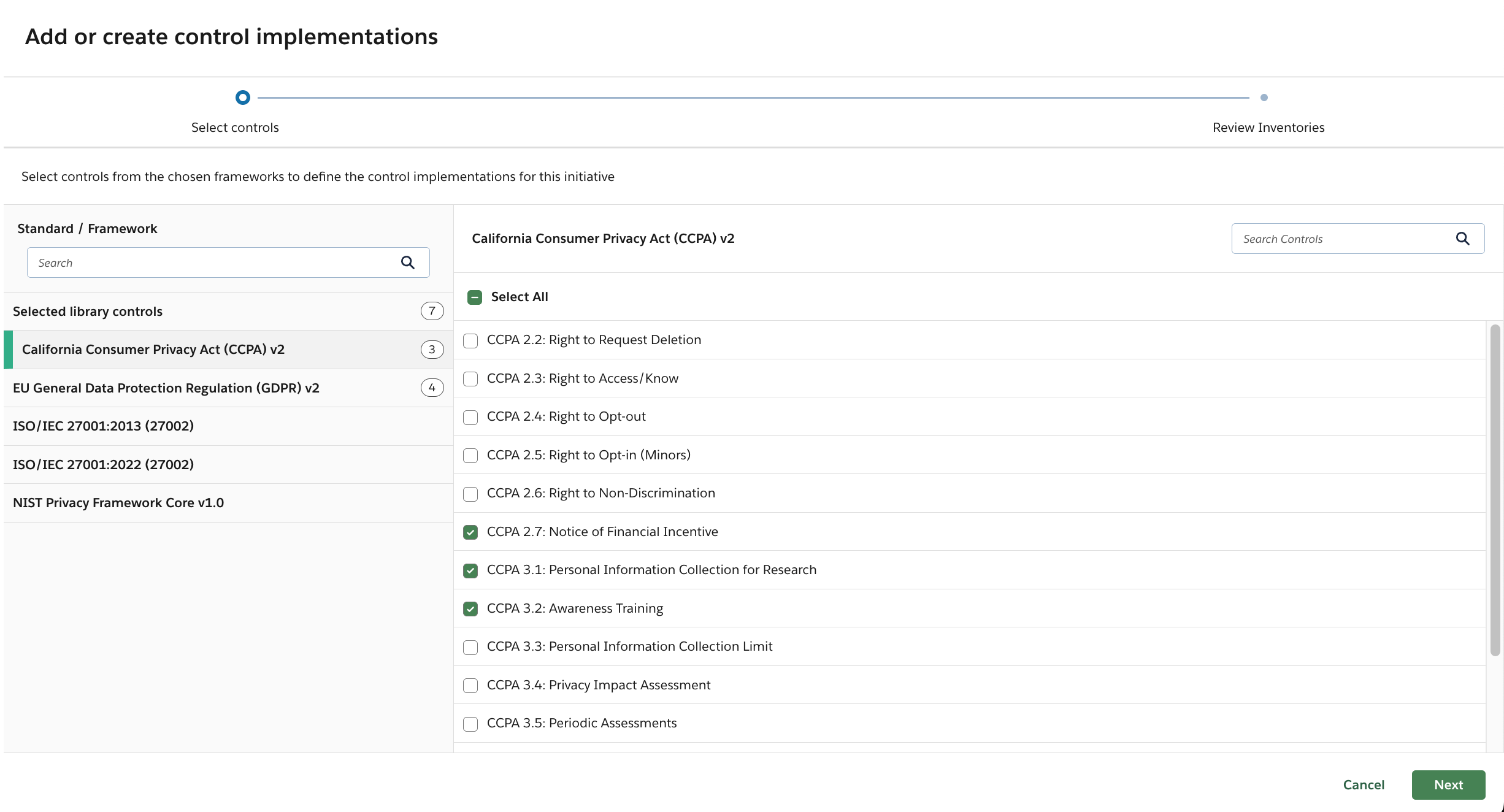Uncheck CCPA 3.1 Personal Information Collection for Research
Viewport: 1504px width, 812px height.
pyautogui.click(x=470, y=570)
